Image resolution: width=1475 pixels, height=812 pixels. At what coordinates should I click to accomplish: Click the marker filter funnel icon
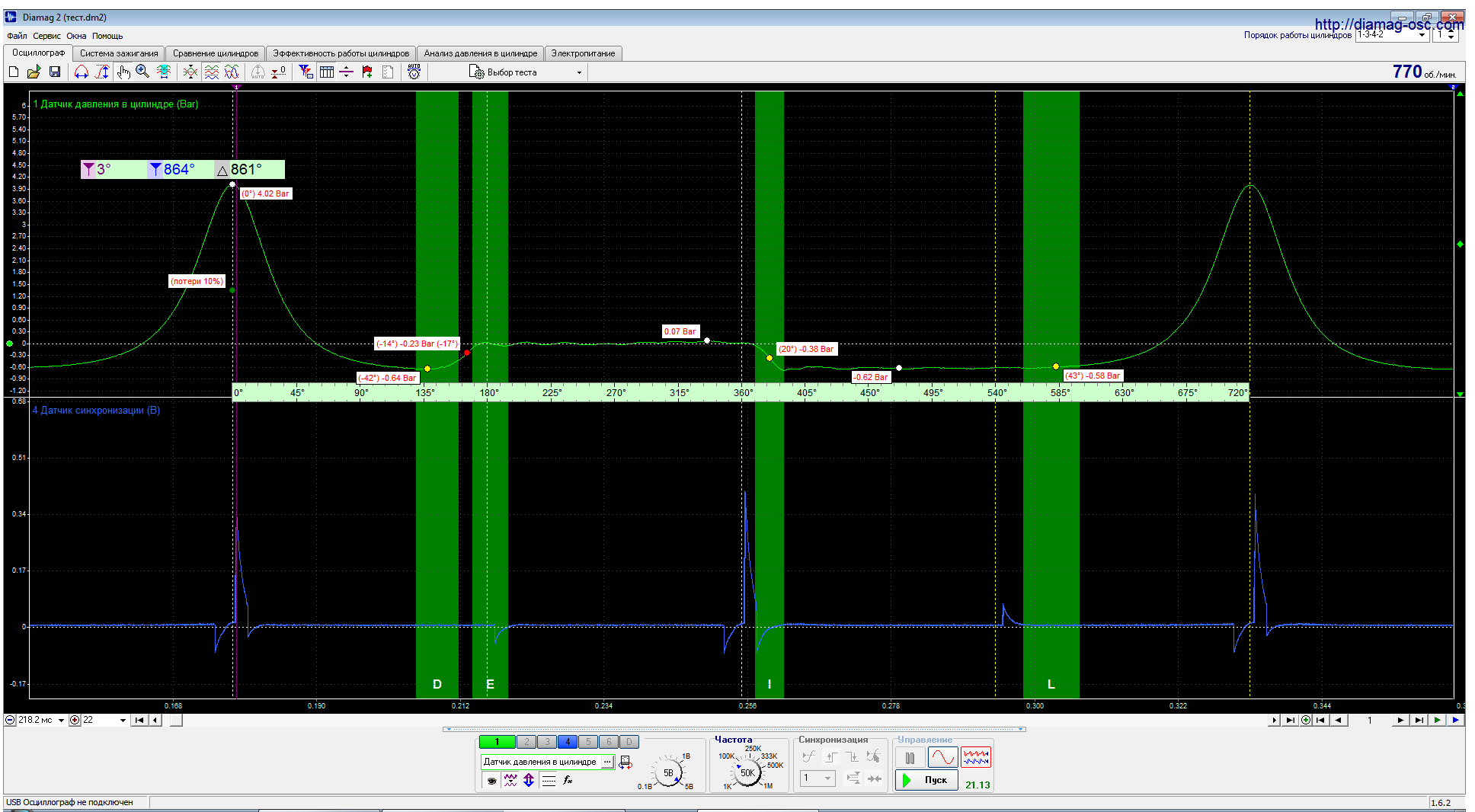306,72
